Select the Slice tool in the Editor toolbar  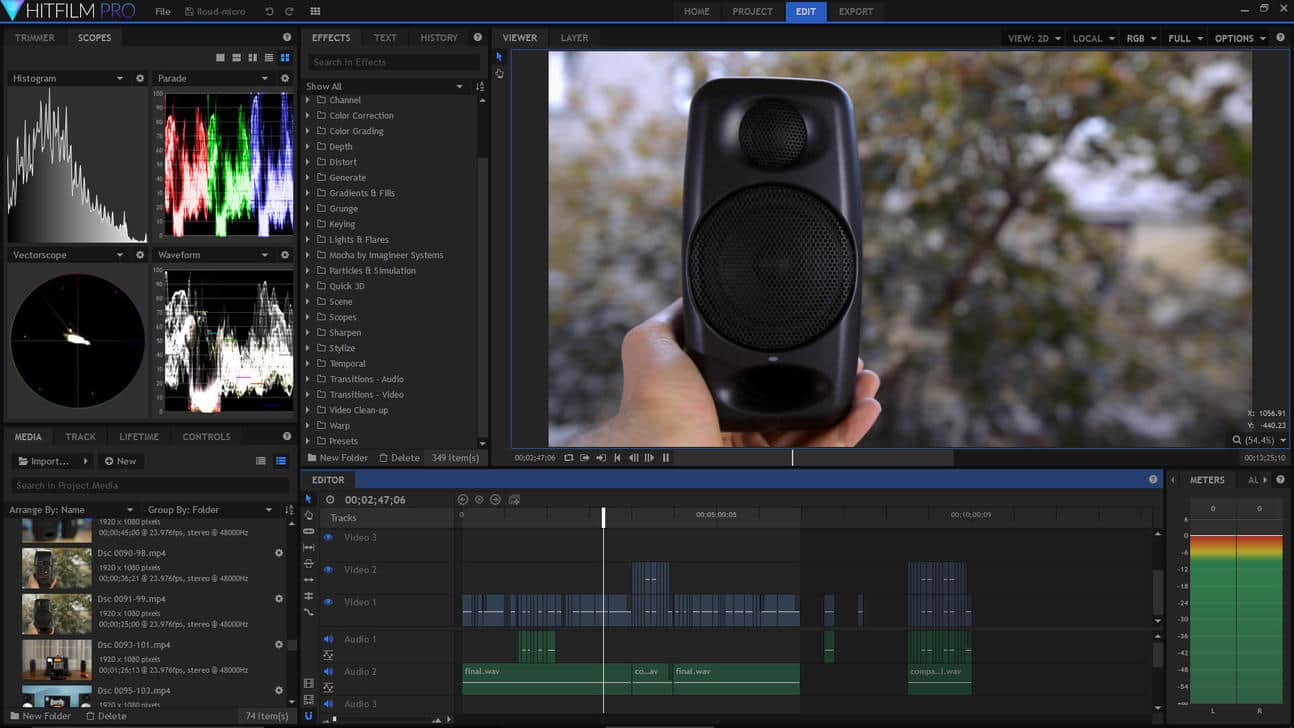(308, 531)
